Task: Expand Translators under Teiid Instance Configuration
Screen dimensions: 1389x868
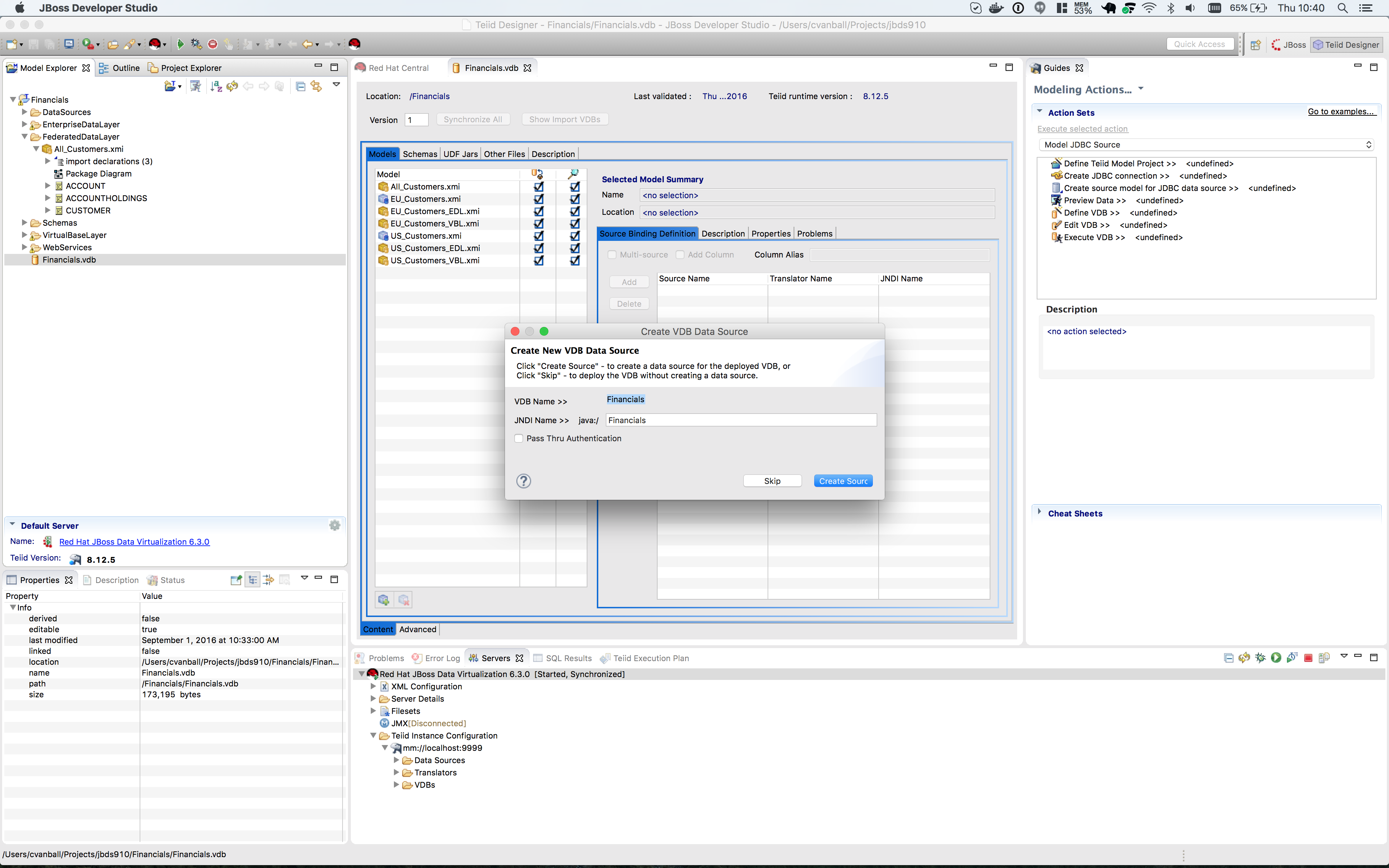Action: [x=396, y=772]
